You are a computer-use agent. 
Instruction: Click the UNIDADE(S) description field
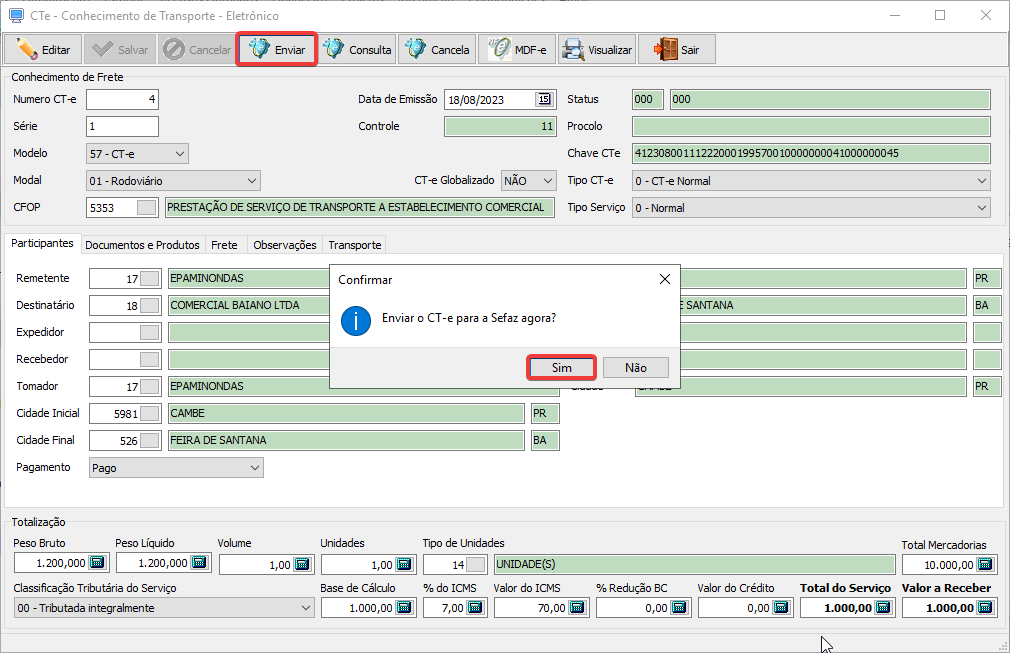pyautogui.click(x=694, y=565)
